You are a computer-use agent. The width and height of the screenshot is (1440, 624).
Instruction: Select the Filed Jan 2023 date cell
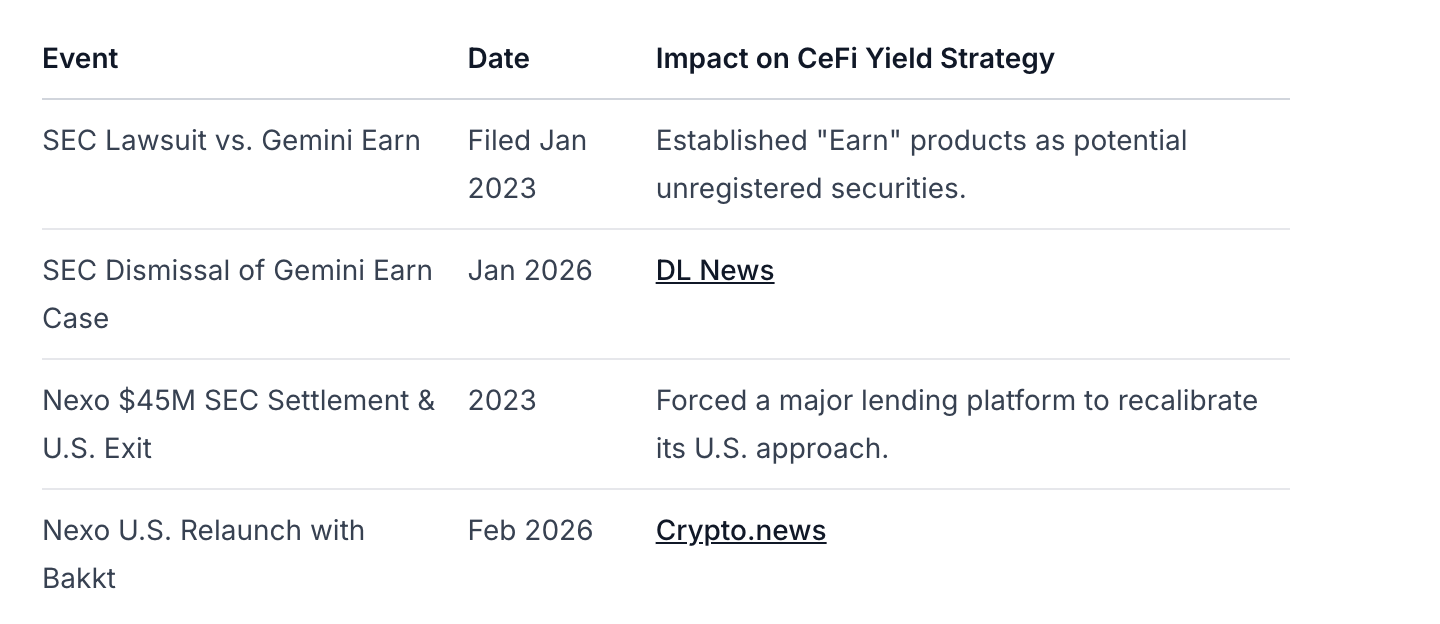pyautogui.click(x=526, y=164)
